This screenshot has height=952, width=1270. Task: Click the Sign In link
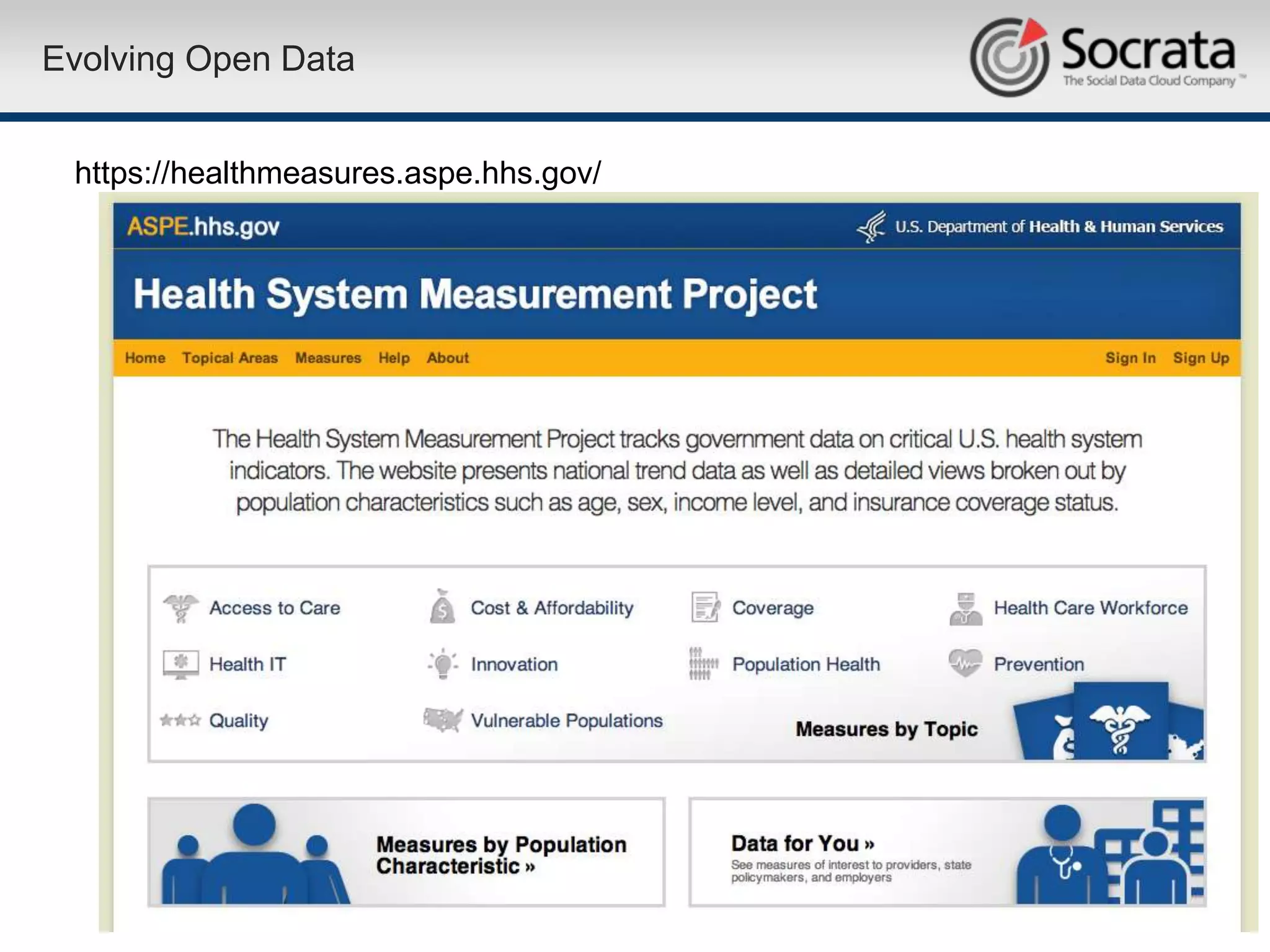1130,358
